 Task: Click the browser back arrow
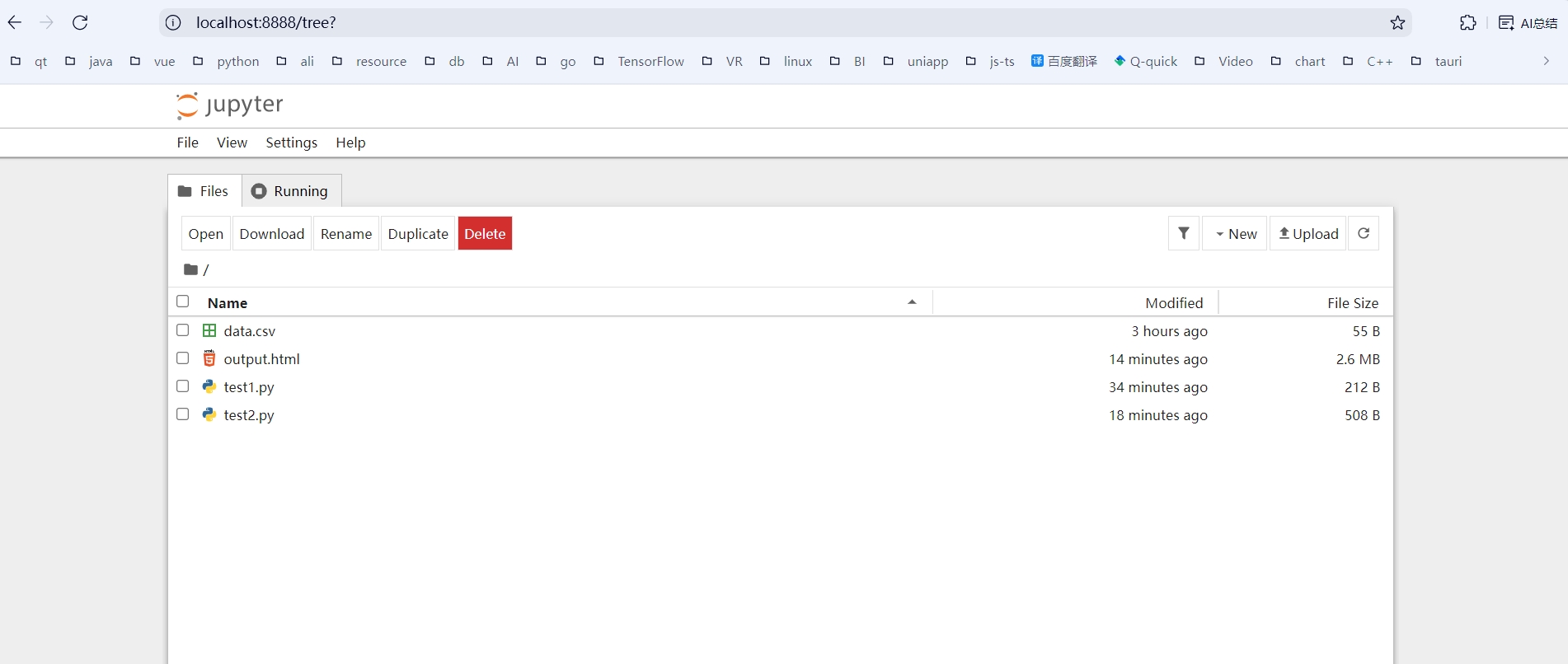click(15, 22)
